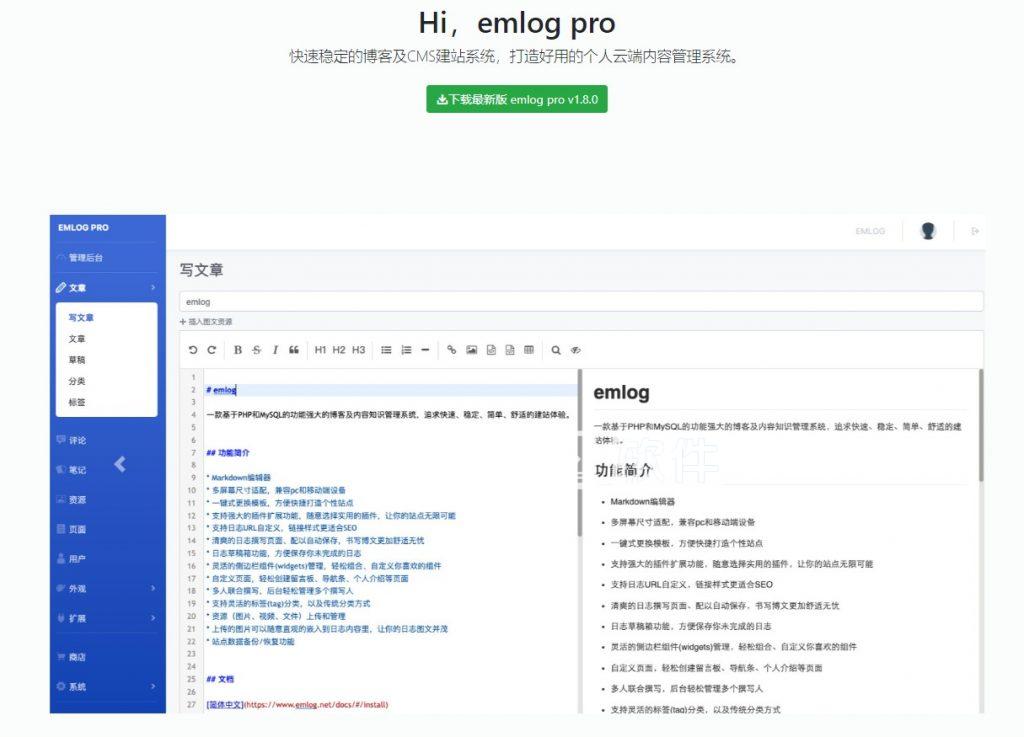The height and width of the screenshot is (737, 1024).
Task: Expand the 系统 sidebar menu
Action: (x=107, y=687)
